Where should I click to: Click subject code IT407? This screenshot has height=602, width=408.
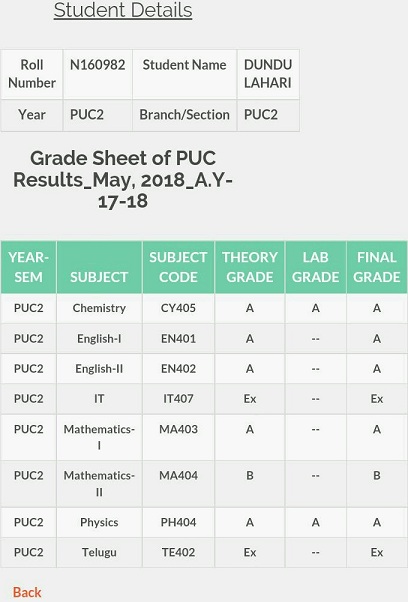point(178,399)
